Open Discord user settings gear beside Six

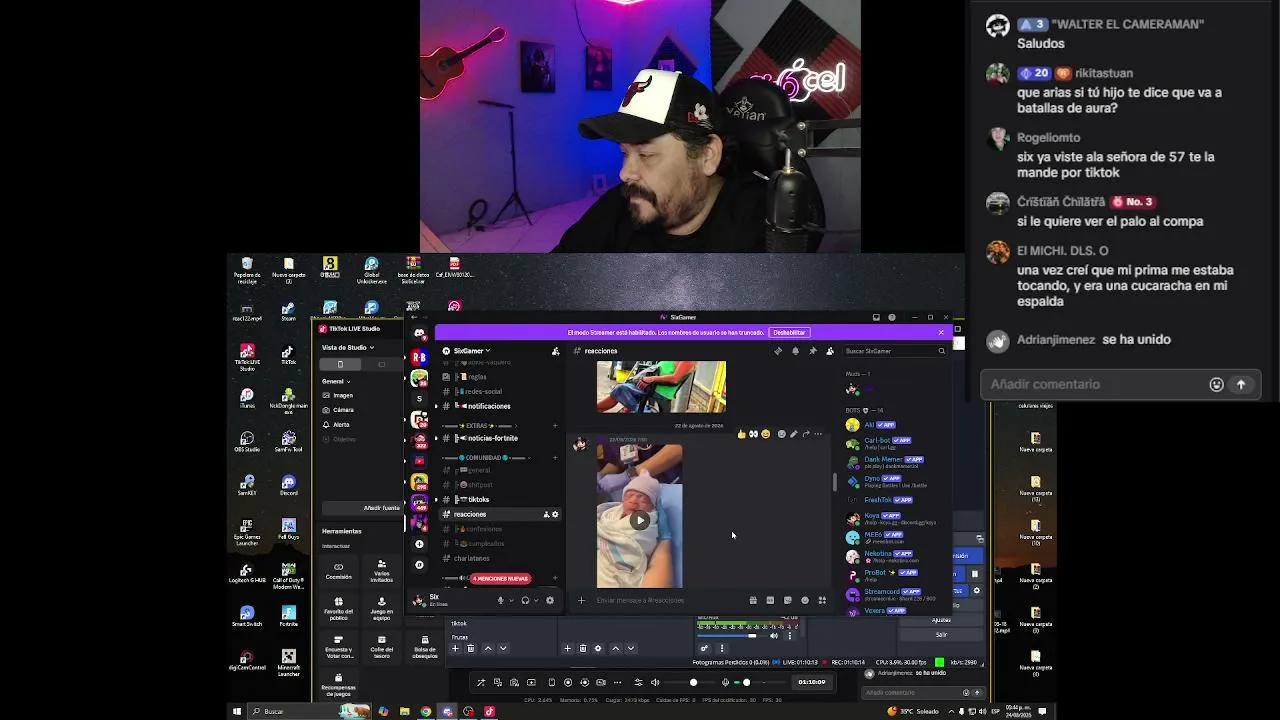point(549,600)
